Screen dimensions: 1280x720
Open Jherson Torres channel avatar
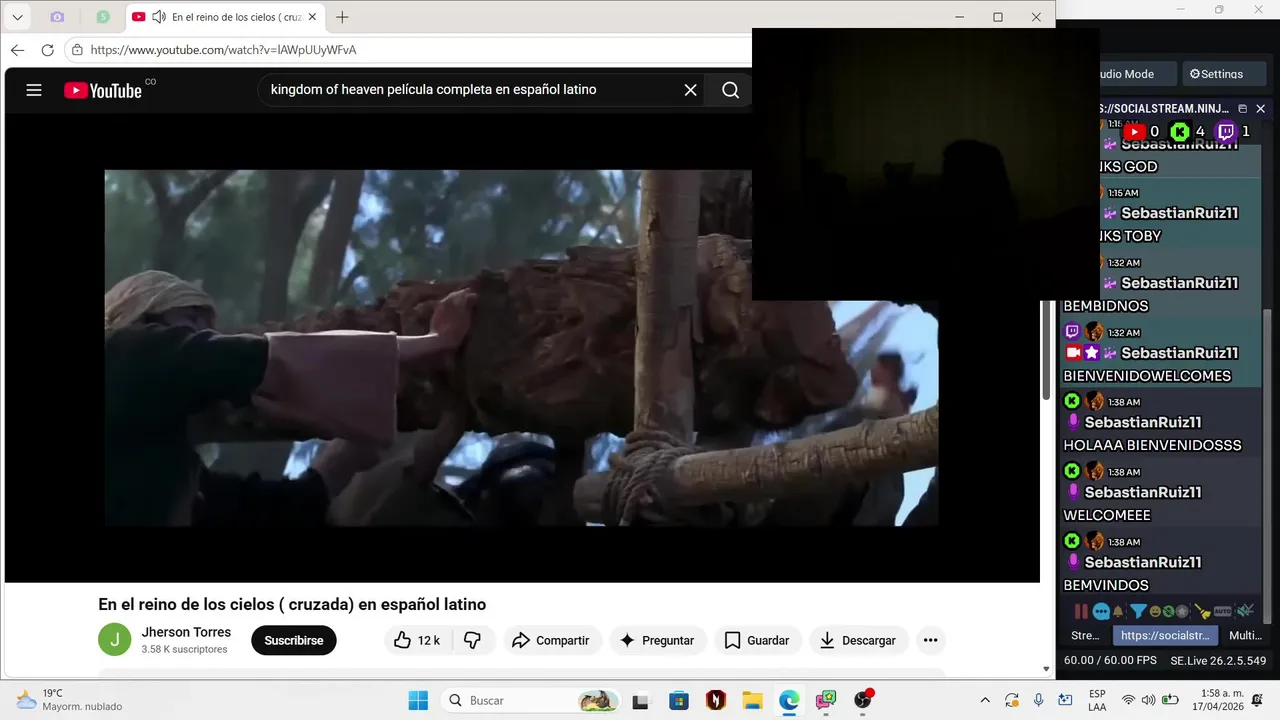[x=114, y=640]
